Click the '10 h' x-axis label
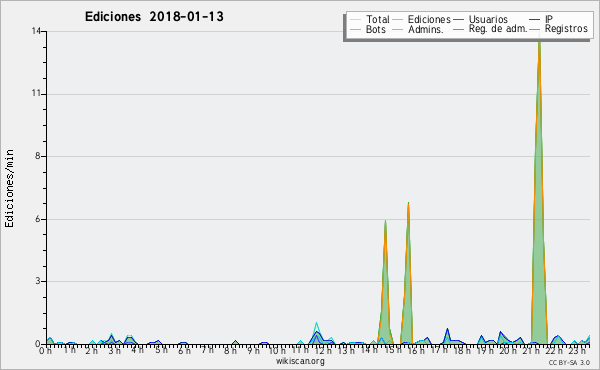Viewport: 600px width, 370px height. [277, 350]
